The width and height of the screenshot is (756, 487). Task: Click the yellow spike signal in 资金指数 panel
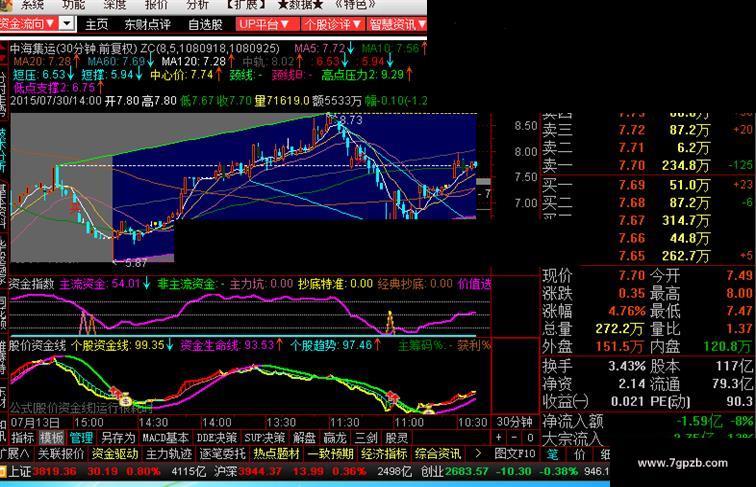[390, 323]
